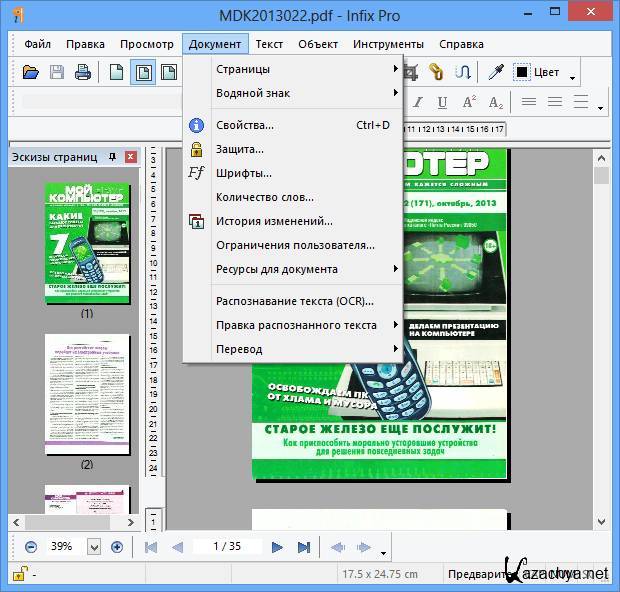Open the zoom percentage dropdown
Screen dimensions: 620x592
pos(94,547)
